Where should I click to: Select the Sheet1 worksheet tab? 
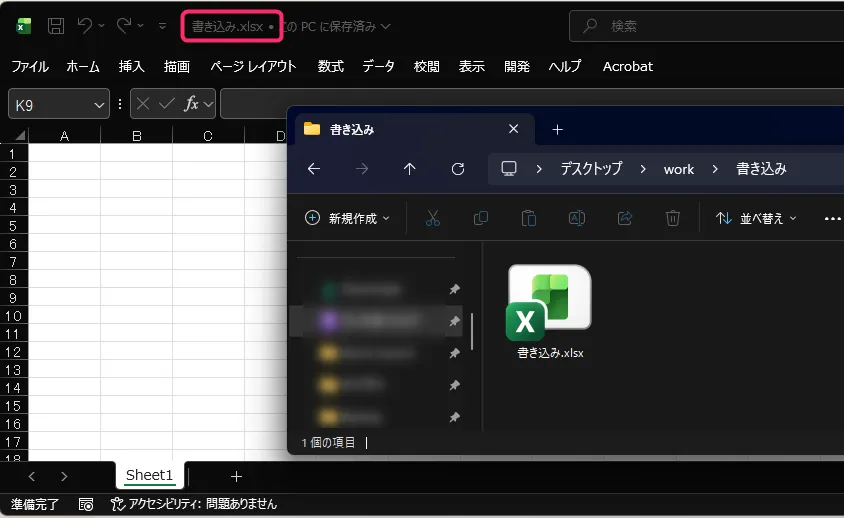[150, 476]
